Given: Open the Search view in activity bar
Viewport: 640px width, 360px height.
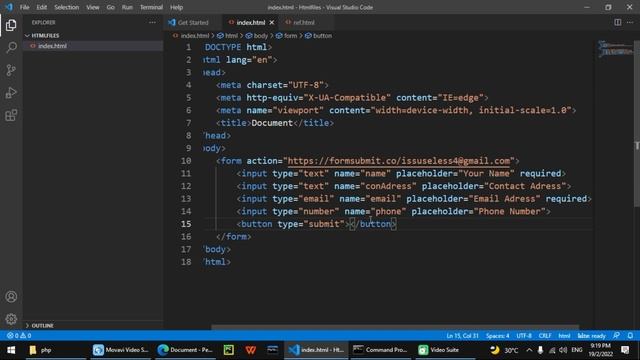Looking at the screenshot, I should point(11,48).
